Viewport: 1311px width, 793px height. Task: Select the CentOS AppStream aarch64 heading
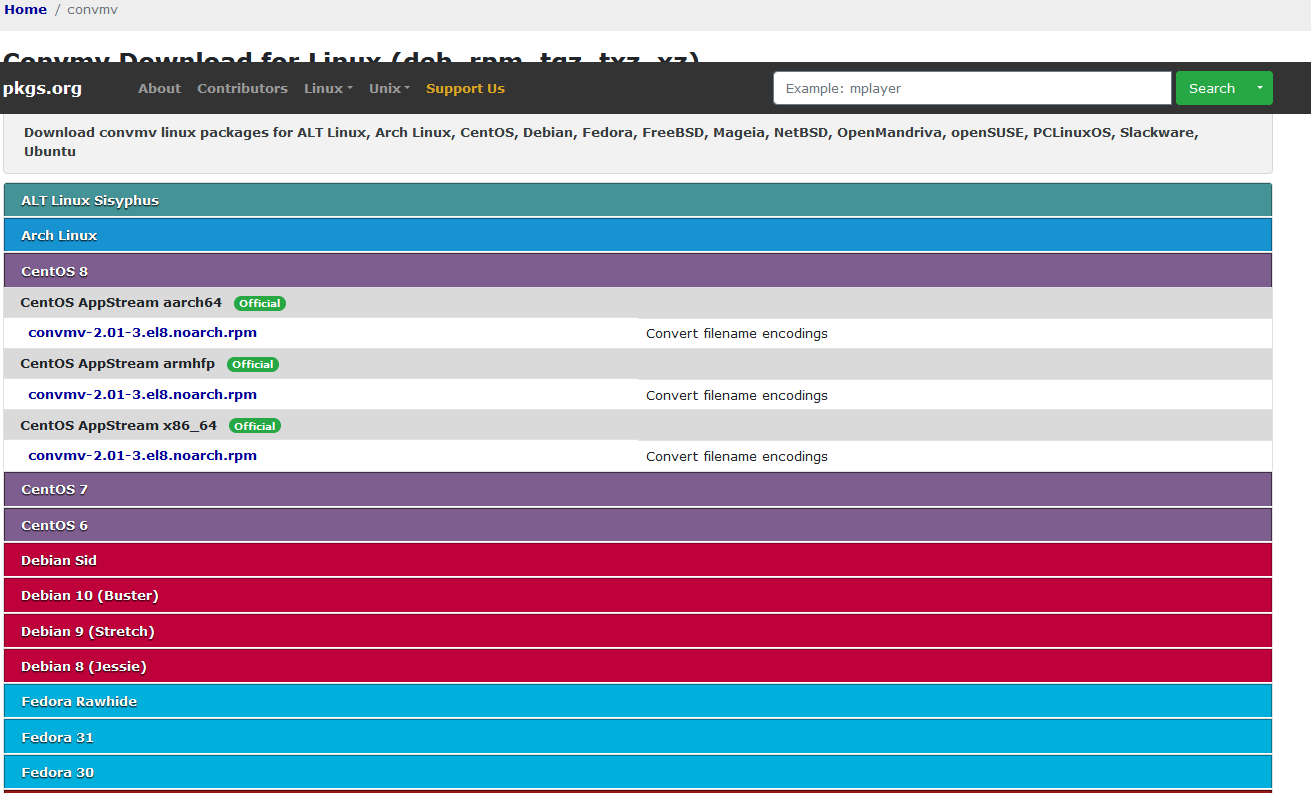click(121, 302)
